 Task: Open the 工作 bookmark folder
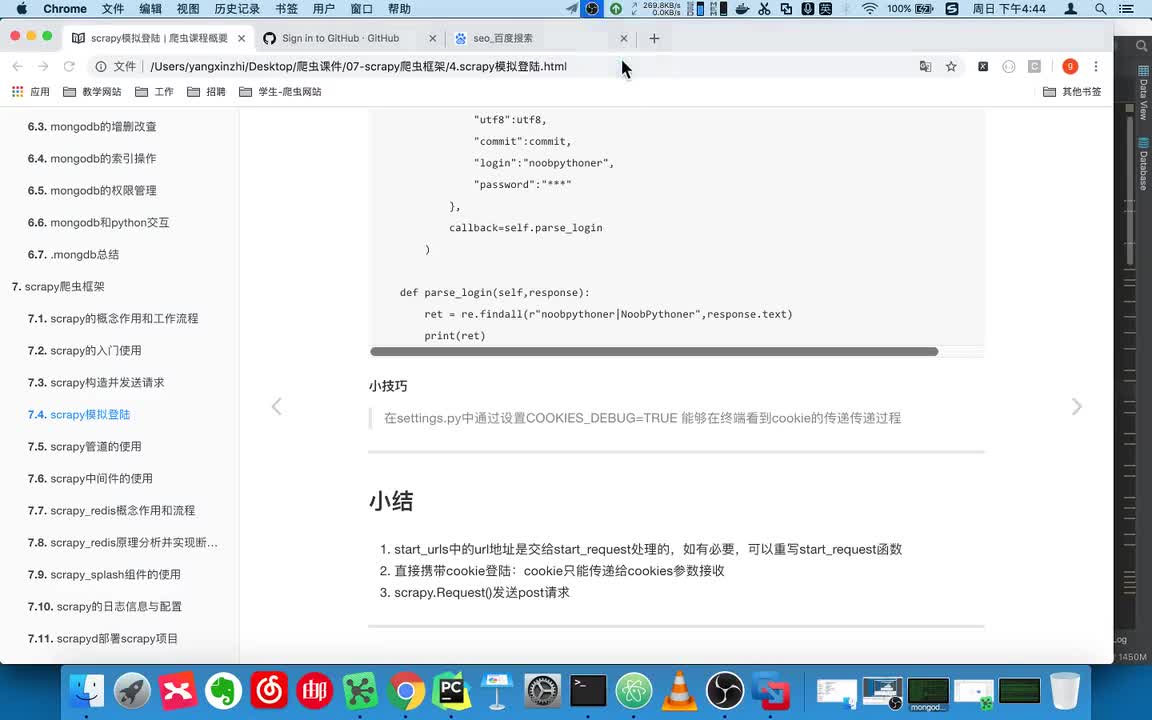pyautogui.click(x=154, y=92)
